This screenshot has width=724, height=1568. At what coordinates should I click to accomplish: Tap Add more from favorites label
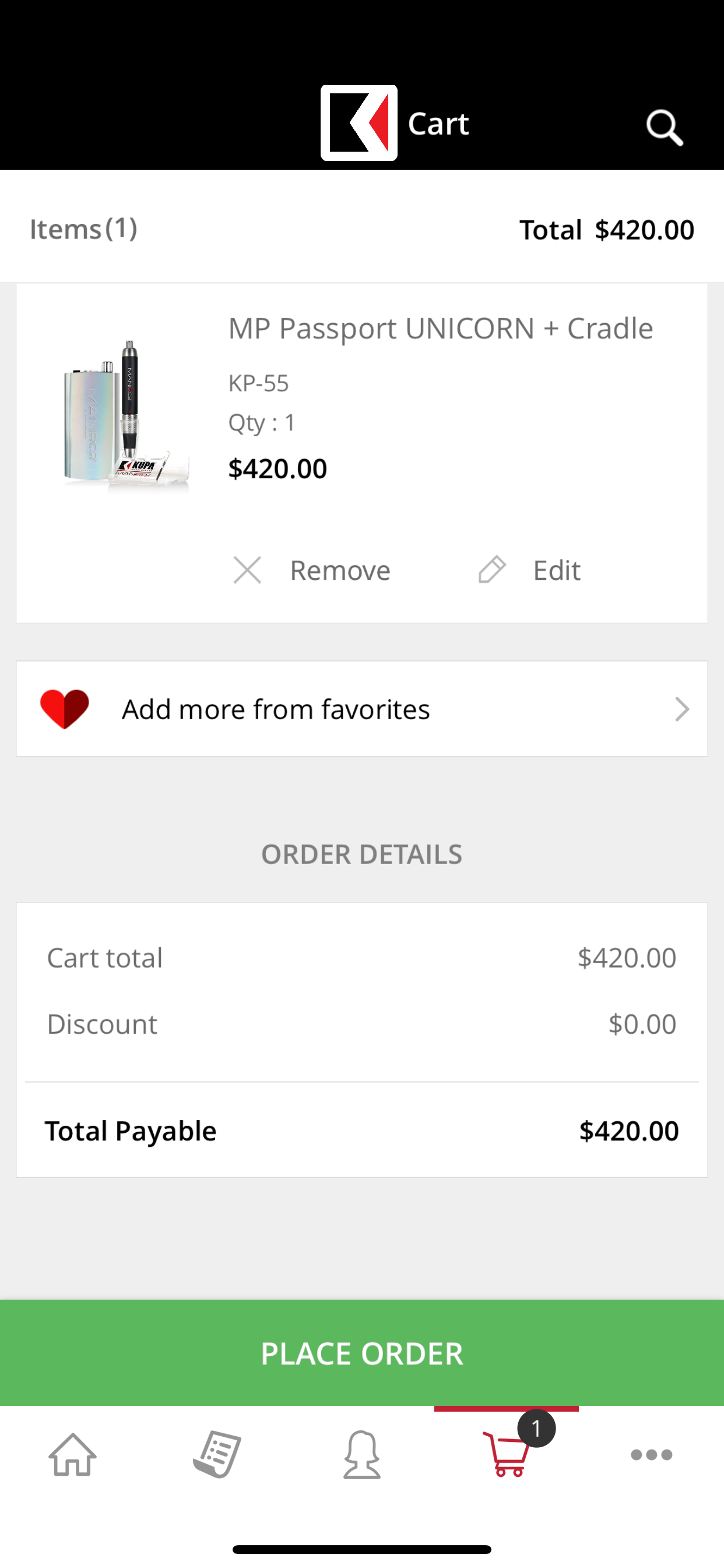(276, 709)
